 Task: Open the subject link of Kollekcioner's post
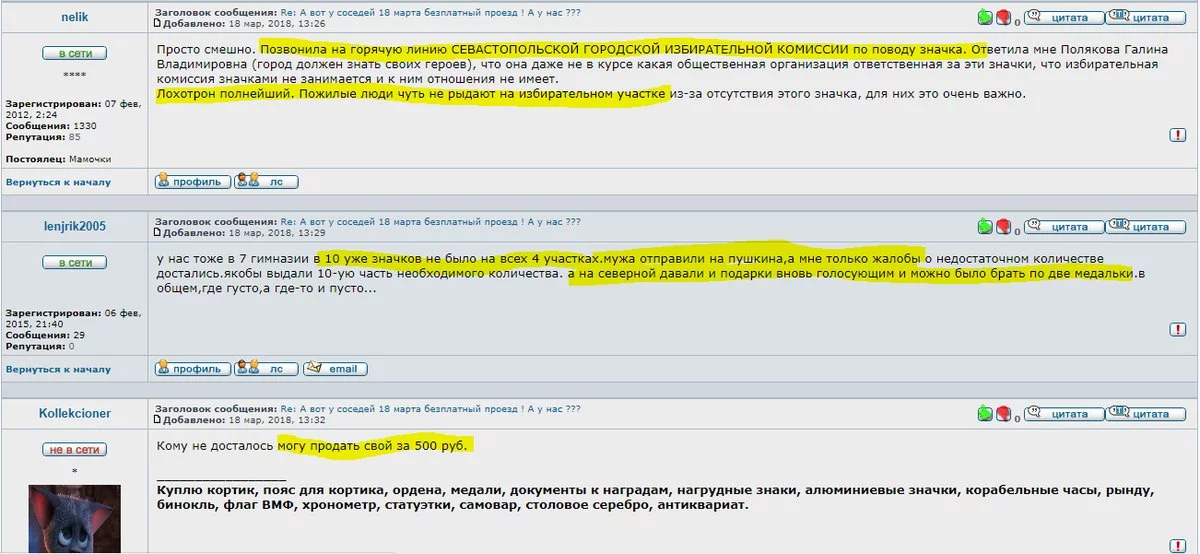[430, 408]
